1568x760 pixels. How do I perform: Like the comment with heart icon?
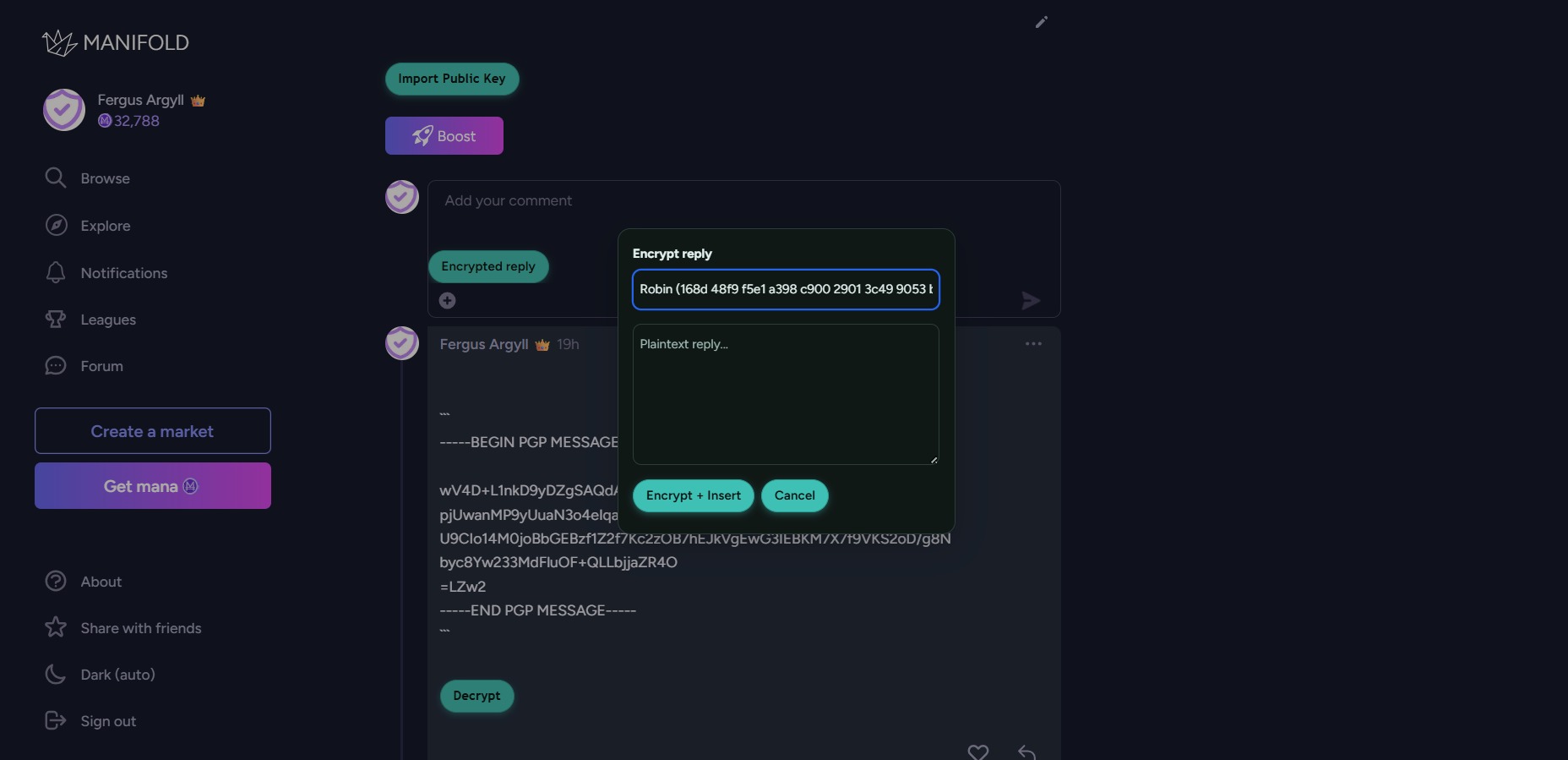[x=977, y=752]
